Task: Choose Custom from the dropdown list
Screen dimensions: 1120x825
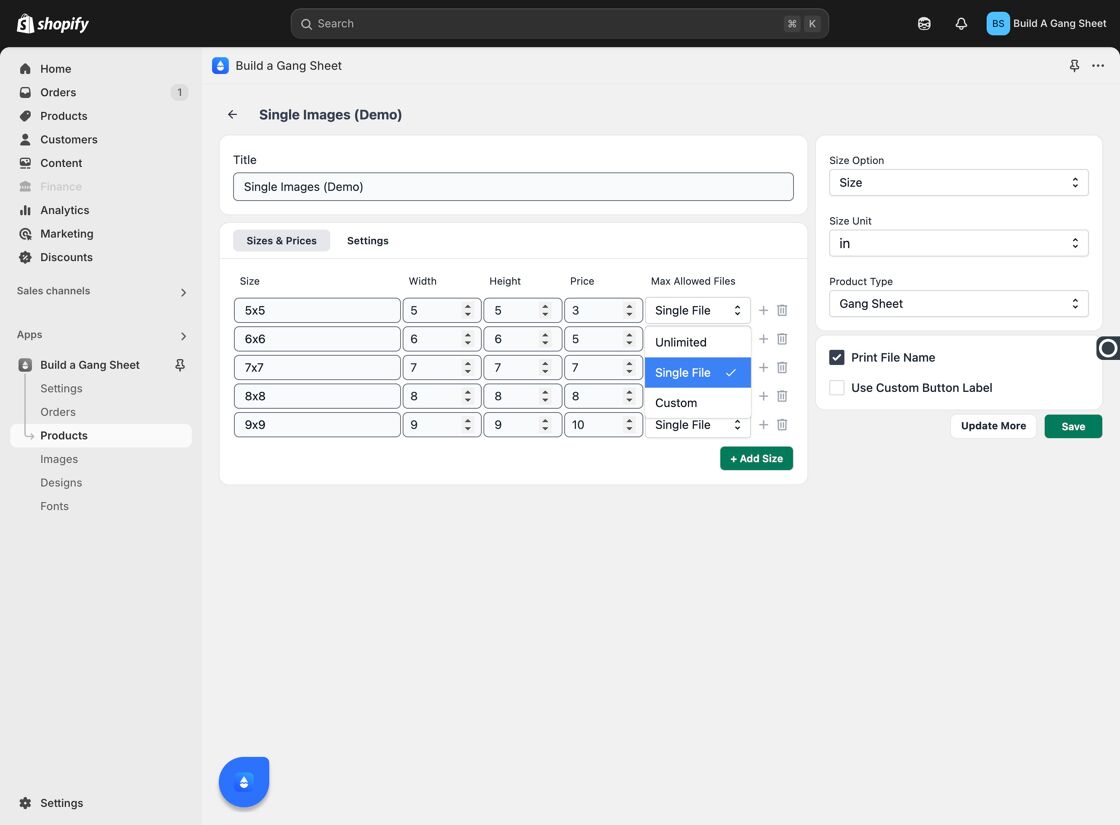Action: point(698,403)
